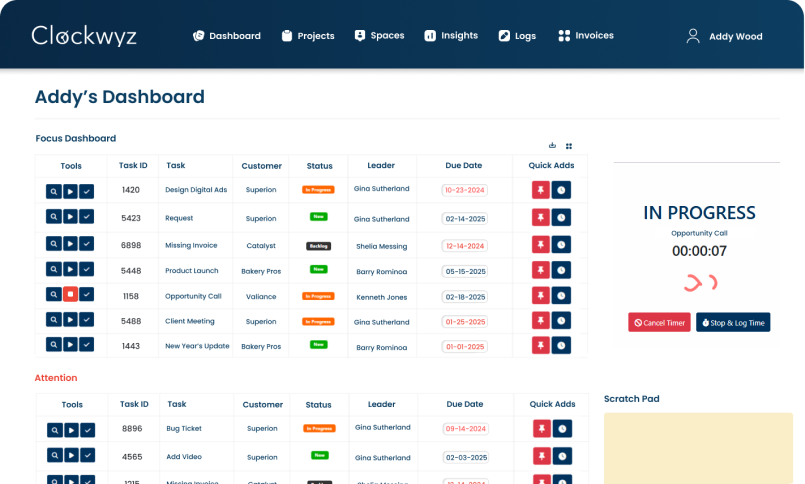Start timer for Design Digital Ads task

click(70, 190)
